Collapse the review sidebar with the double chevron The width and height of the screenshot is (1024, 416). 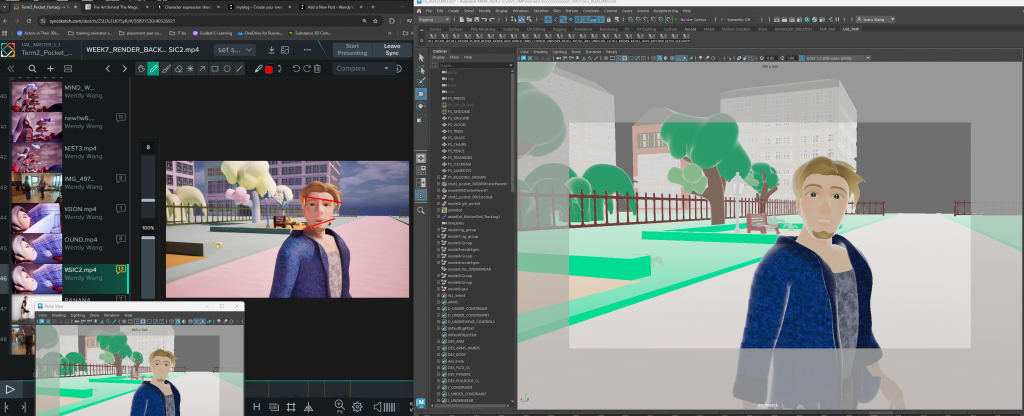click(11, 69)
